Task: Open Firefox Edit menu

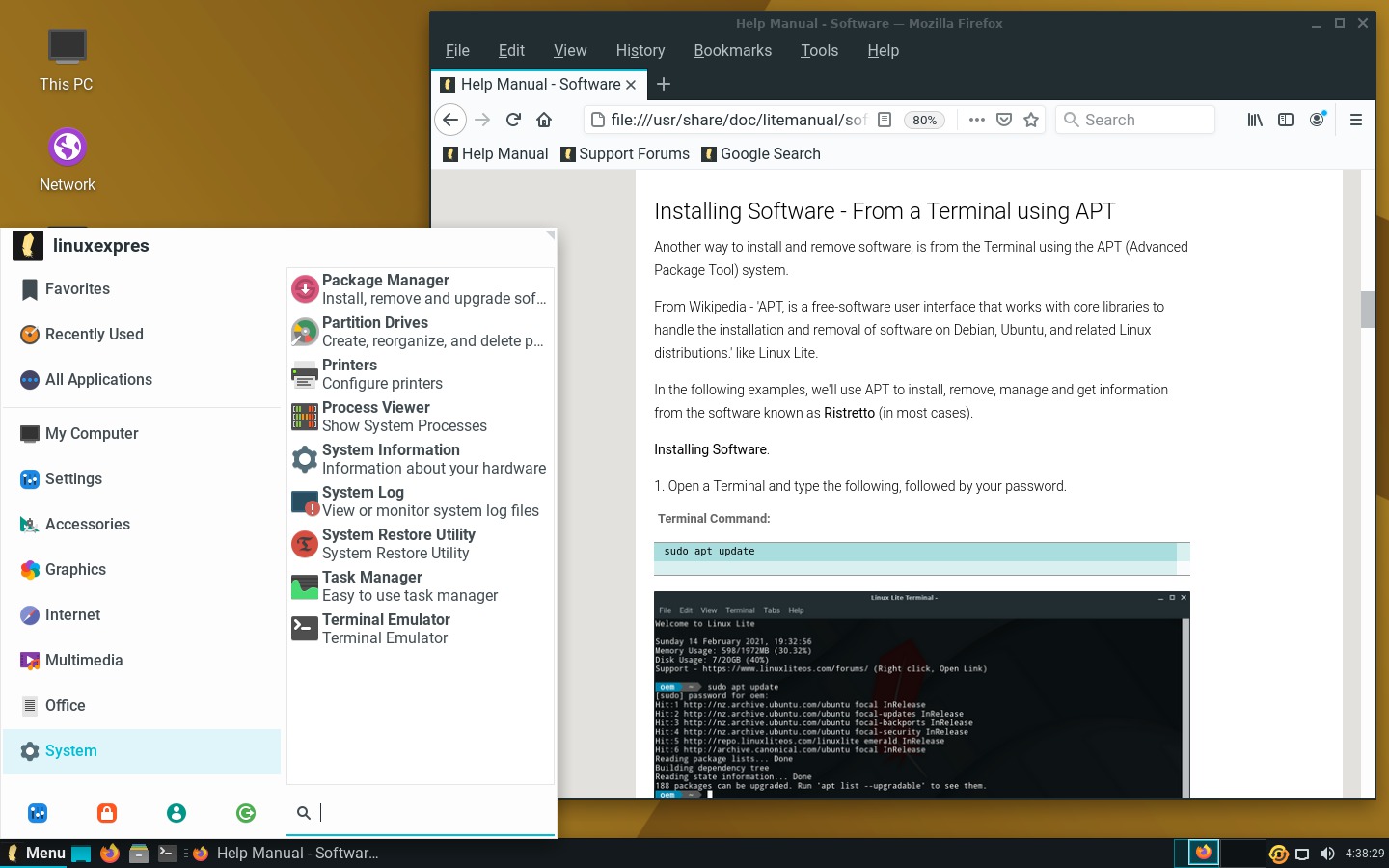Action: click(511, 50)
